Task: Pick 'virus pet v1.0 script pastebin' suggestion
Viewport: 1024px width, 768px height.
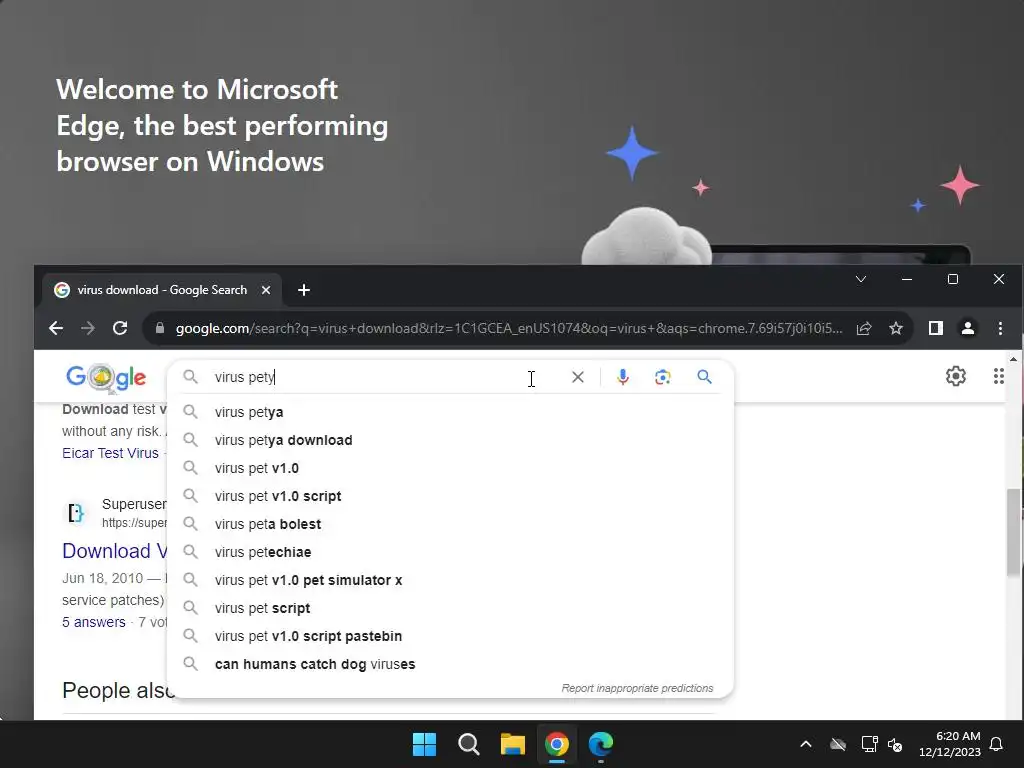Action: (x=451, y=636)
